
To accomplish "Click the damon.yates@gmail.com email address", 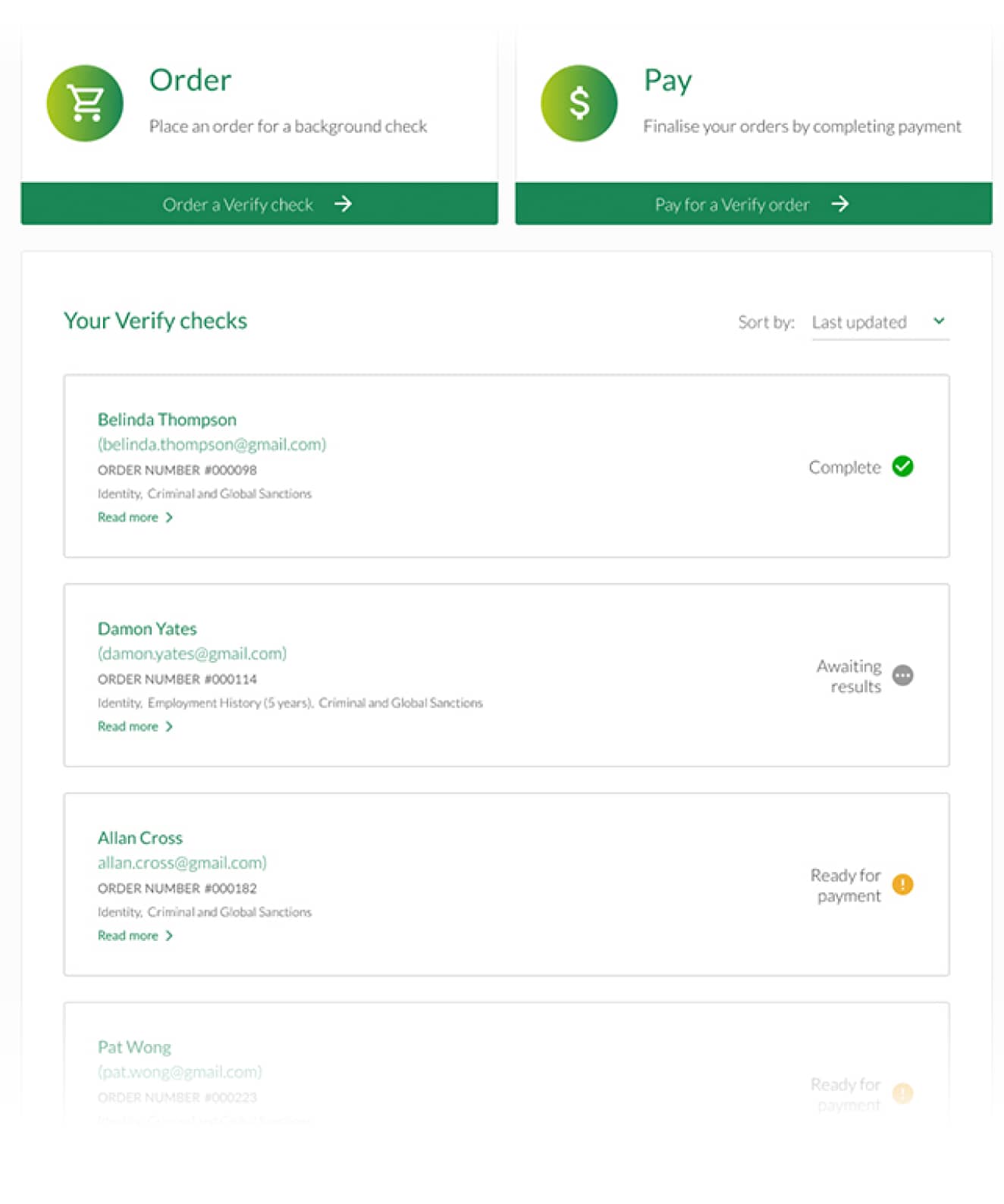I will point(192,654).
